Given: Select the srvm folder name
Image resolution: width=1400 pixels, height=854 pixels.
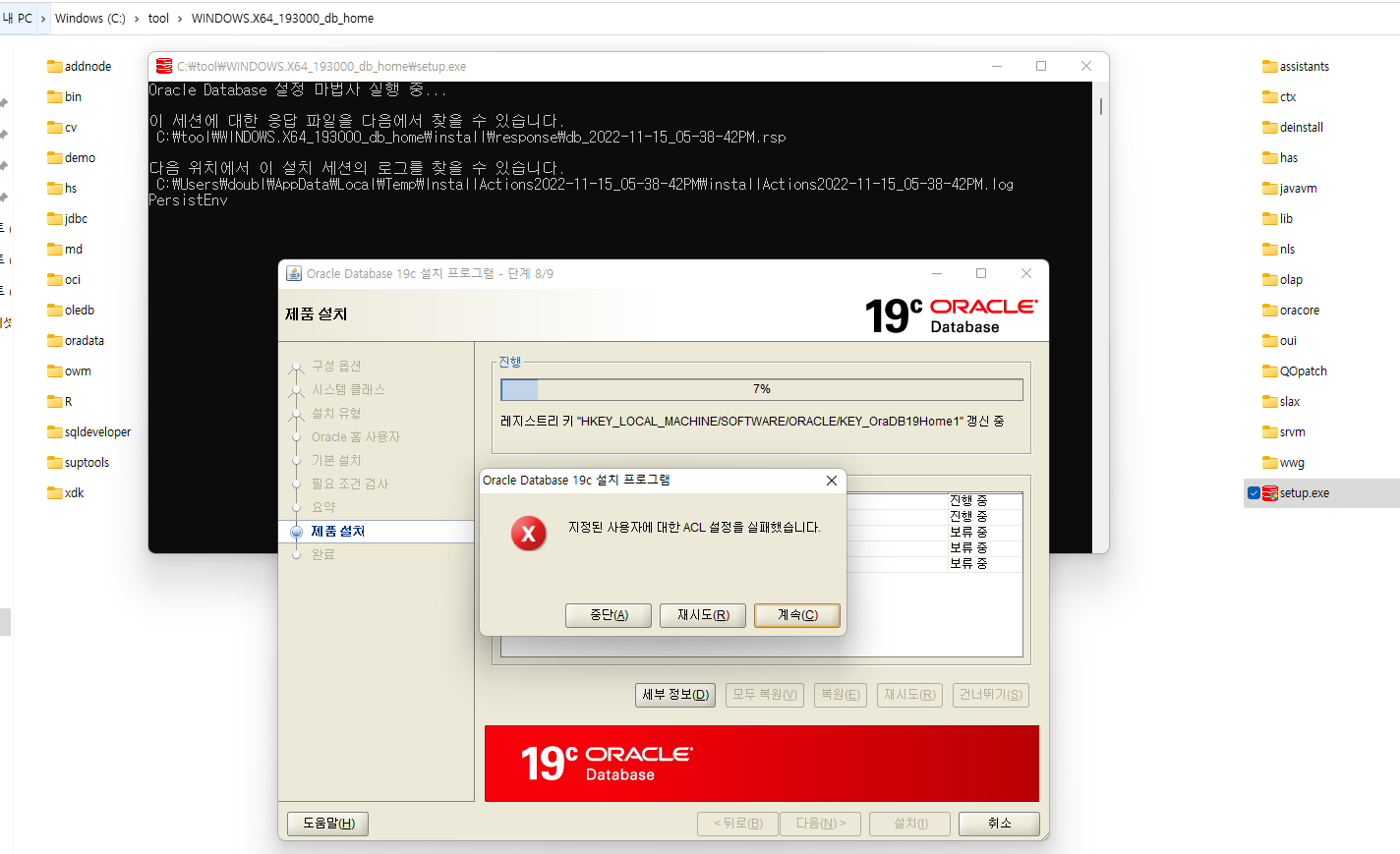Looking at the screenshot, I should (x=1293, y=432).
